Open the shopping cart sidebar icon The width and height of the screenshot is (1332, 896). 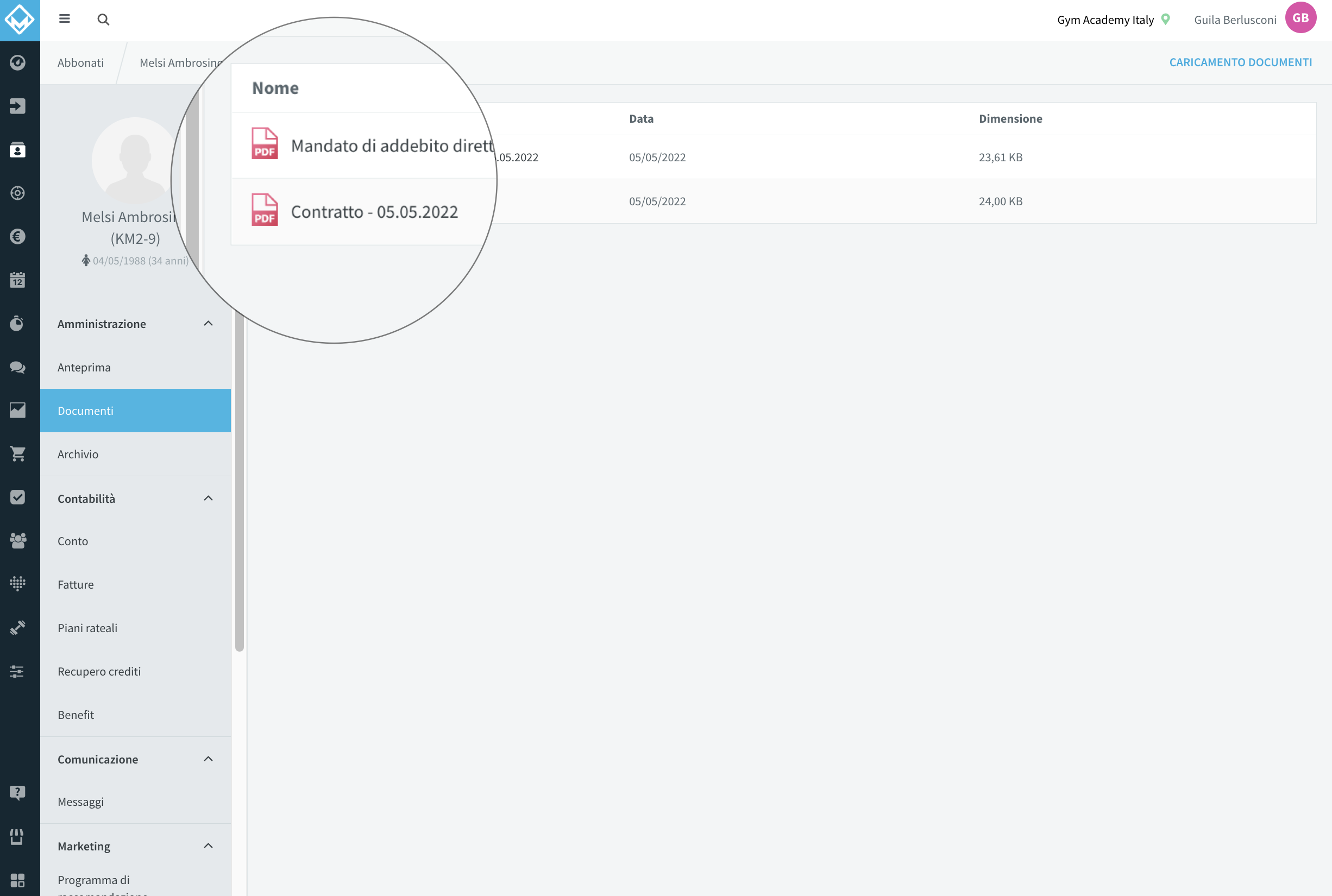click(18, 454)
